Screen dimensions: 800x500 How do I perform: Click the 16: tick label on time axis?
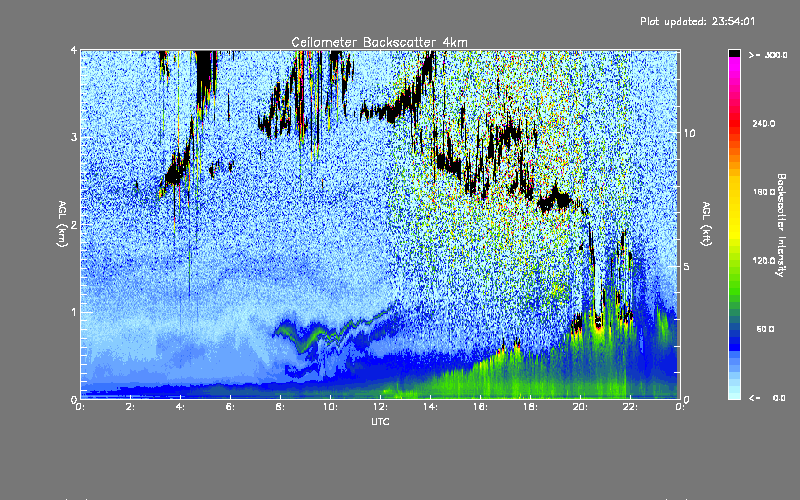tap(480, 407)
